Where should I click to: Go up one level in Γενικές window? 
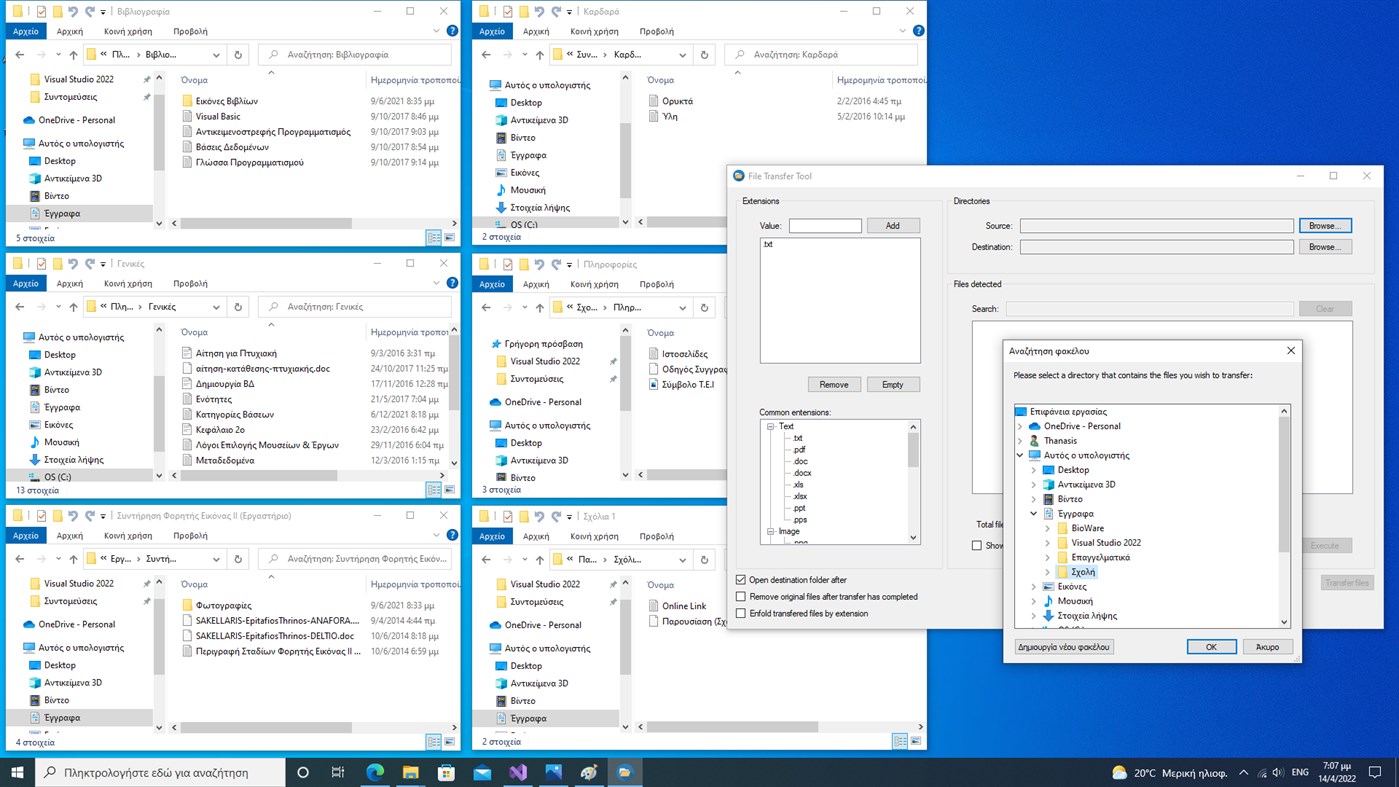[x=73, y=307]
